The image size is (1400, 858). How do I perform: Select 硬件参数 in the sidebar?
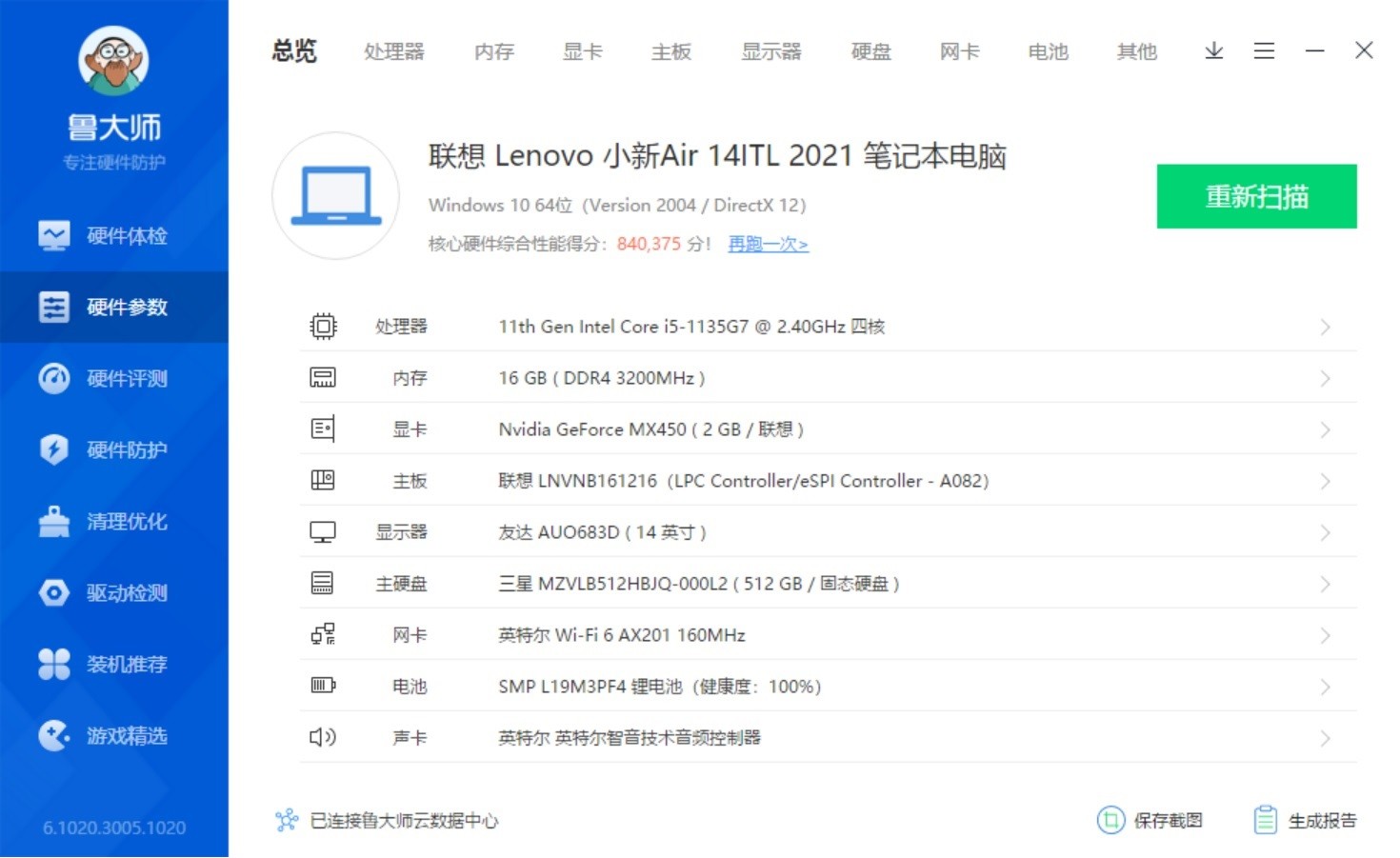pyautogui.click(x=114, y=307)
